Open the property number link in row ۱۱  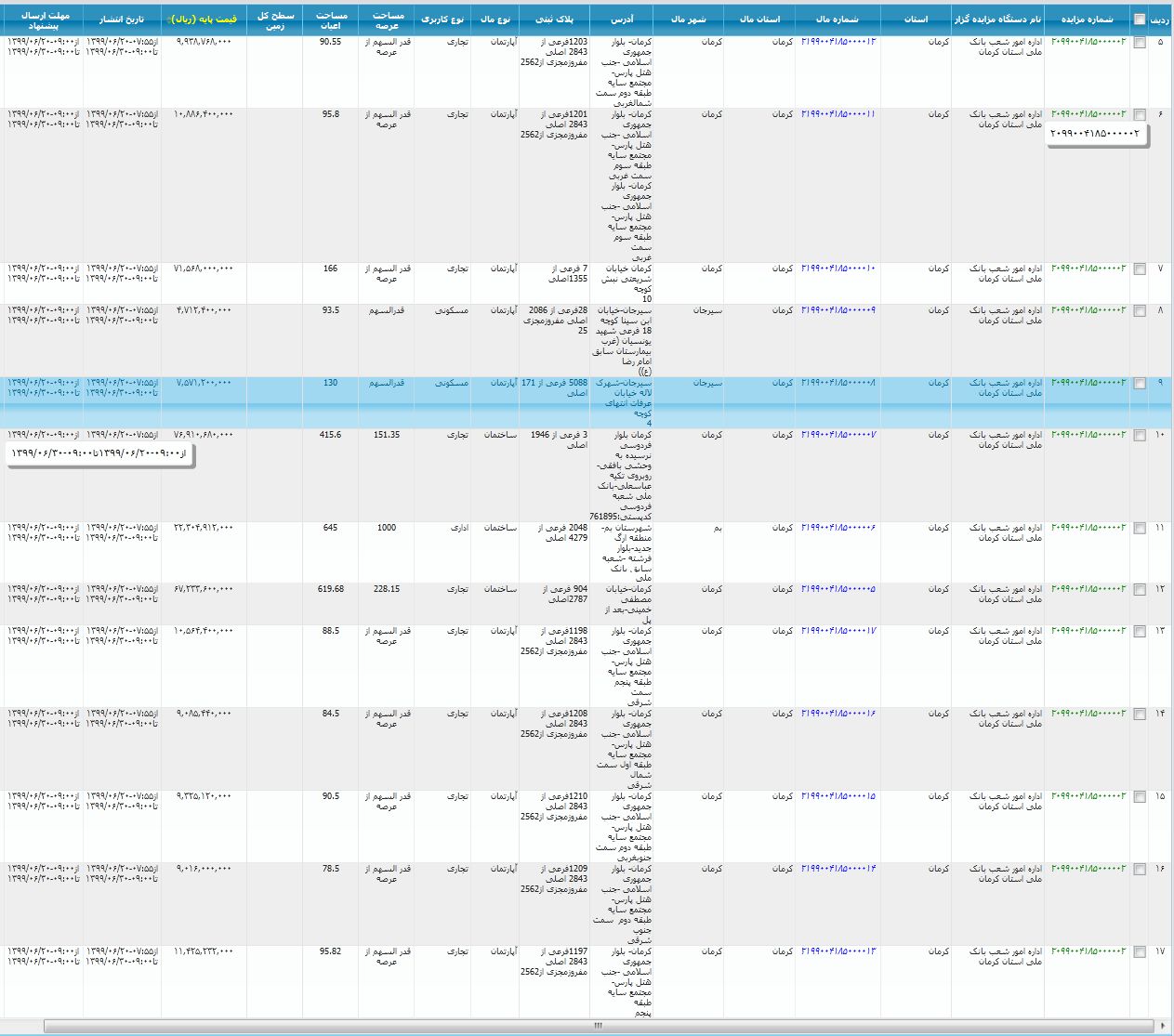838,528
